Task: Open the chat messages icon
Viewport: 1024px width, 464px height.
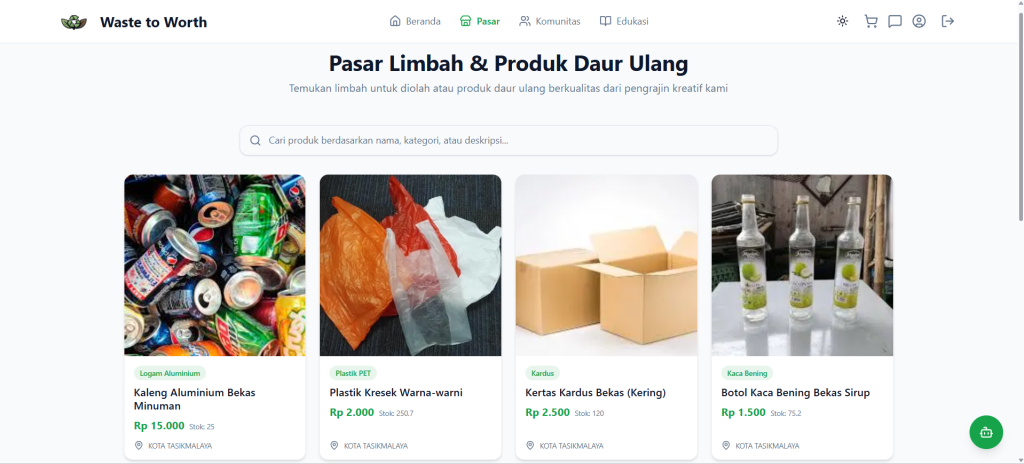Action: pyautogui.click(x=895, y=22)
